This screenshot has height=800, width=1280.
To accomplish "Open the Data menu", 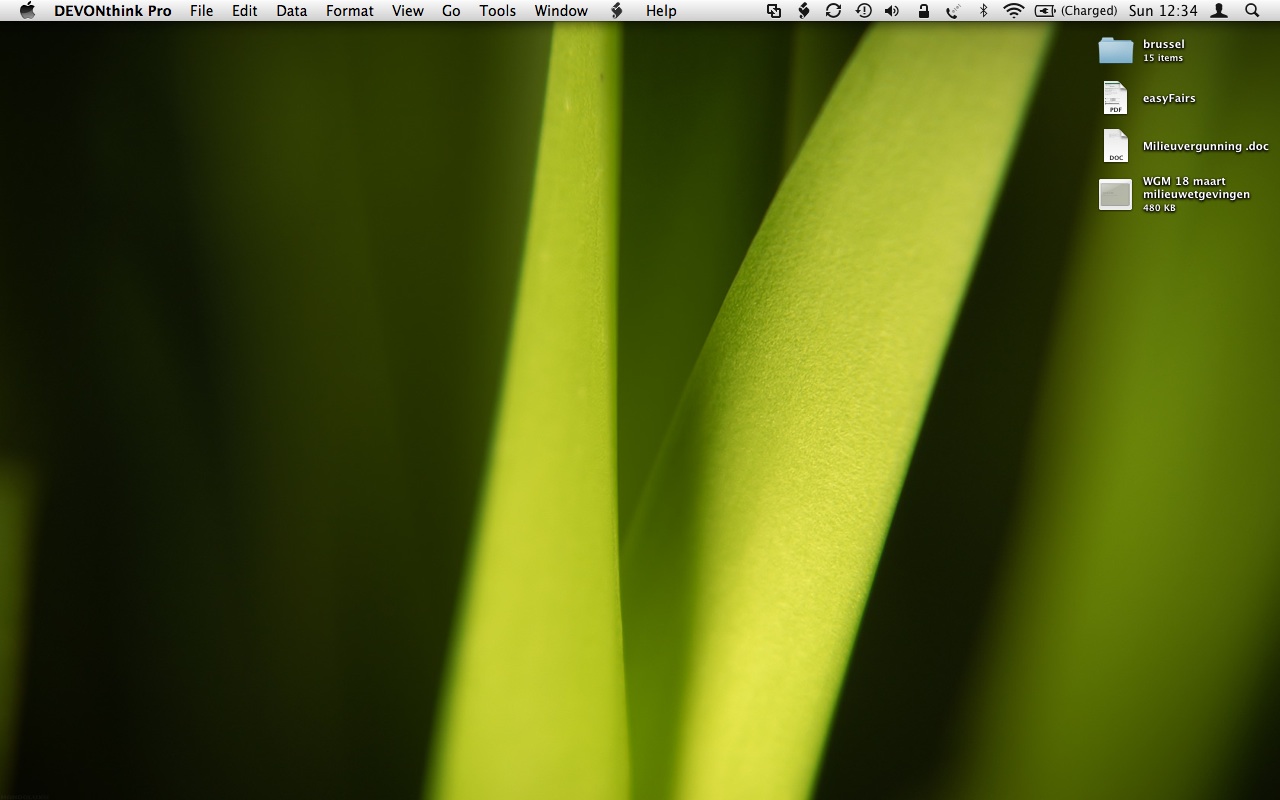I will (291, 11).
